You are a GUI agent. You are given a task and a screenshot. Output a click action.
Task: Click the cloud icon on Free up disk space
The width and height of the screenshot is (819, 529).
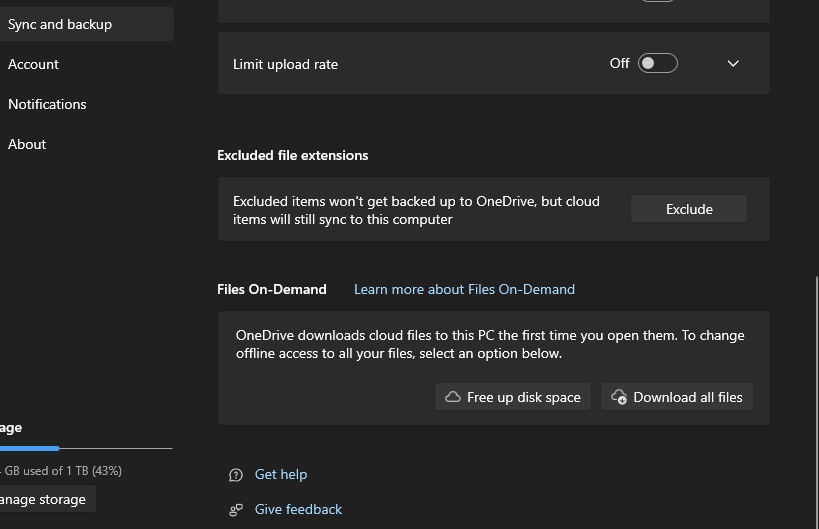point(453,397)
